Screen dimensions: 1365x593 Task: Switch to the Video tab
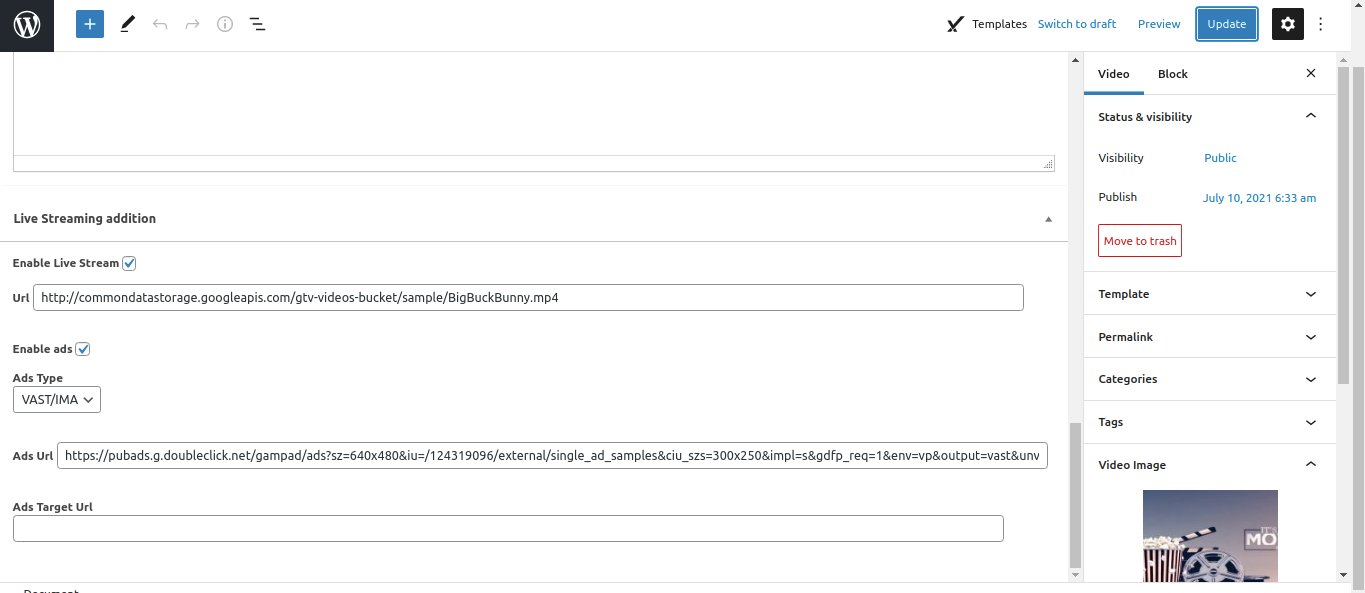tap(1114, 74)
